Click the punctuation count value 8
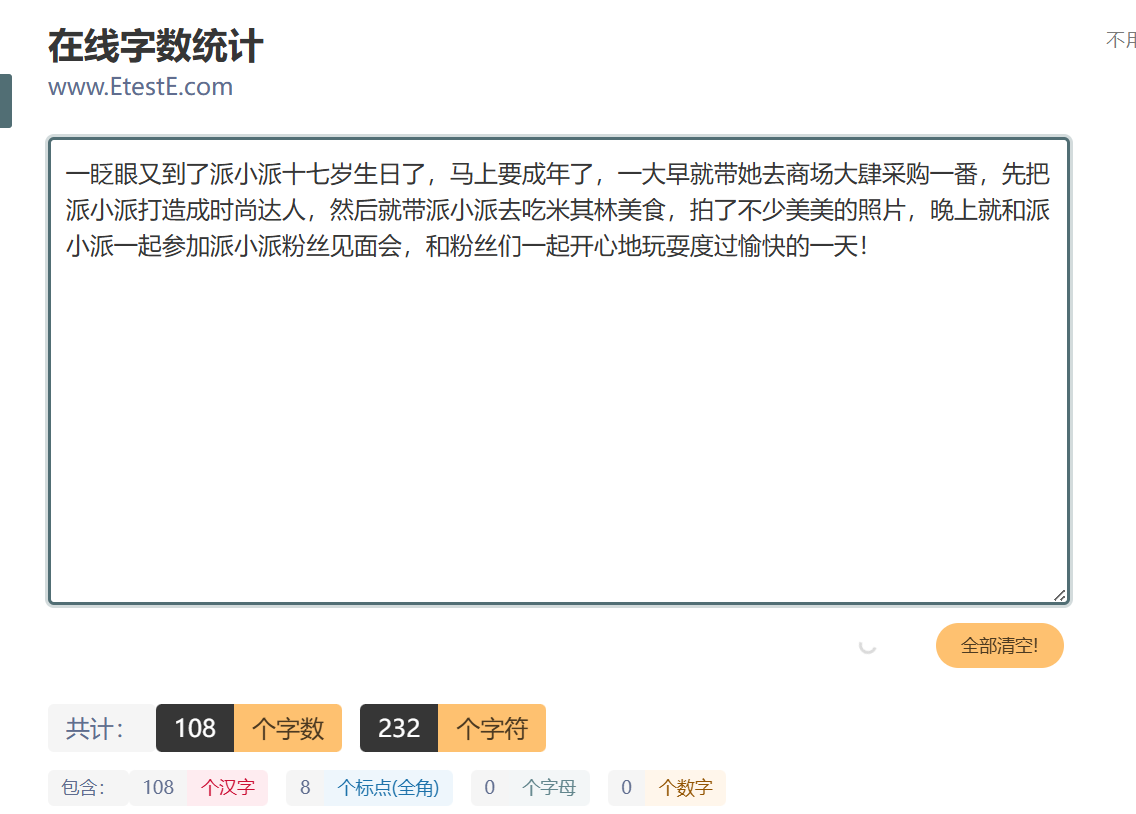The height and width of the screenshot is (814, 1136). 305,788
